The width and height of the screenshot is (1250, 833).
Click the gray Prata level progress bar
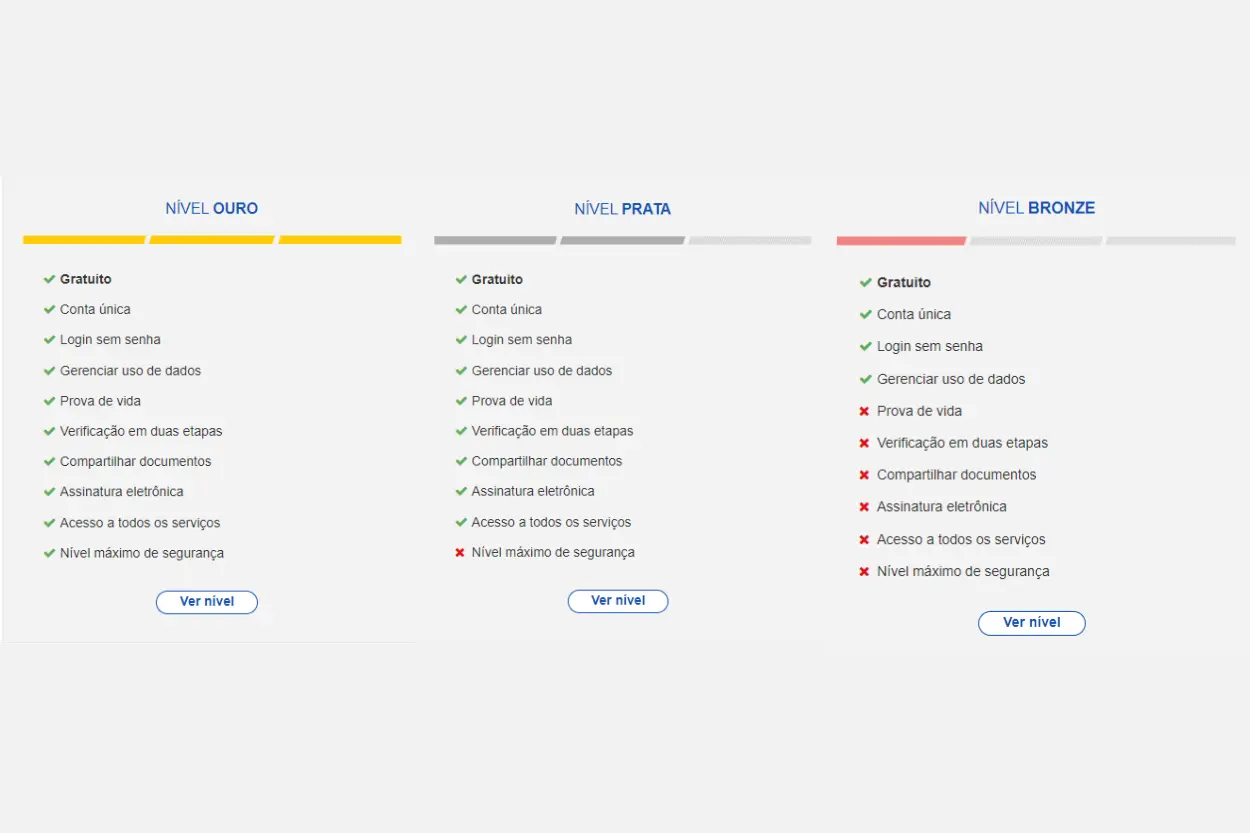(559, 241)
